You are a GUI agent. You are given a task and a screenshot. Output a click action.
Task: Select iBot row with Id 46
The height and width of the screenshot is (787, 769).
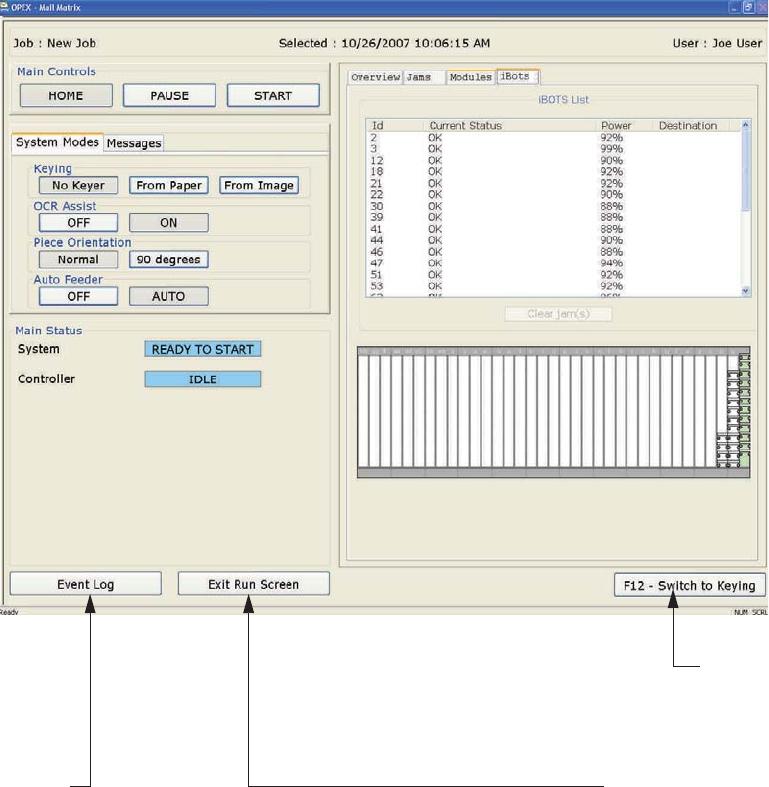click(x=554, y=252)
